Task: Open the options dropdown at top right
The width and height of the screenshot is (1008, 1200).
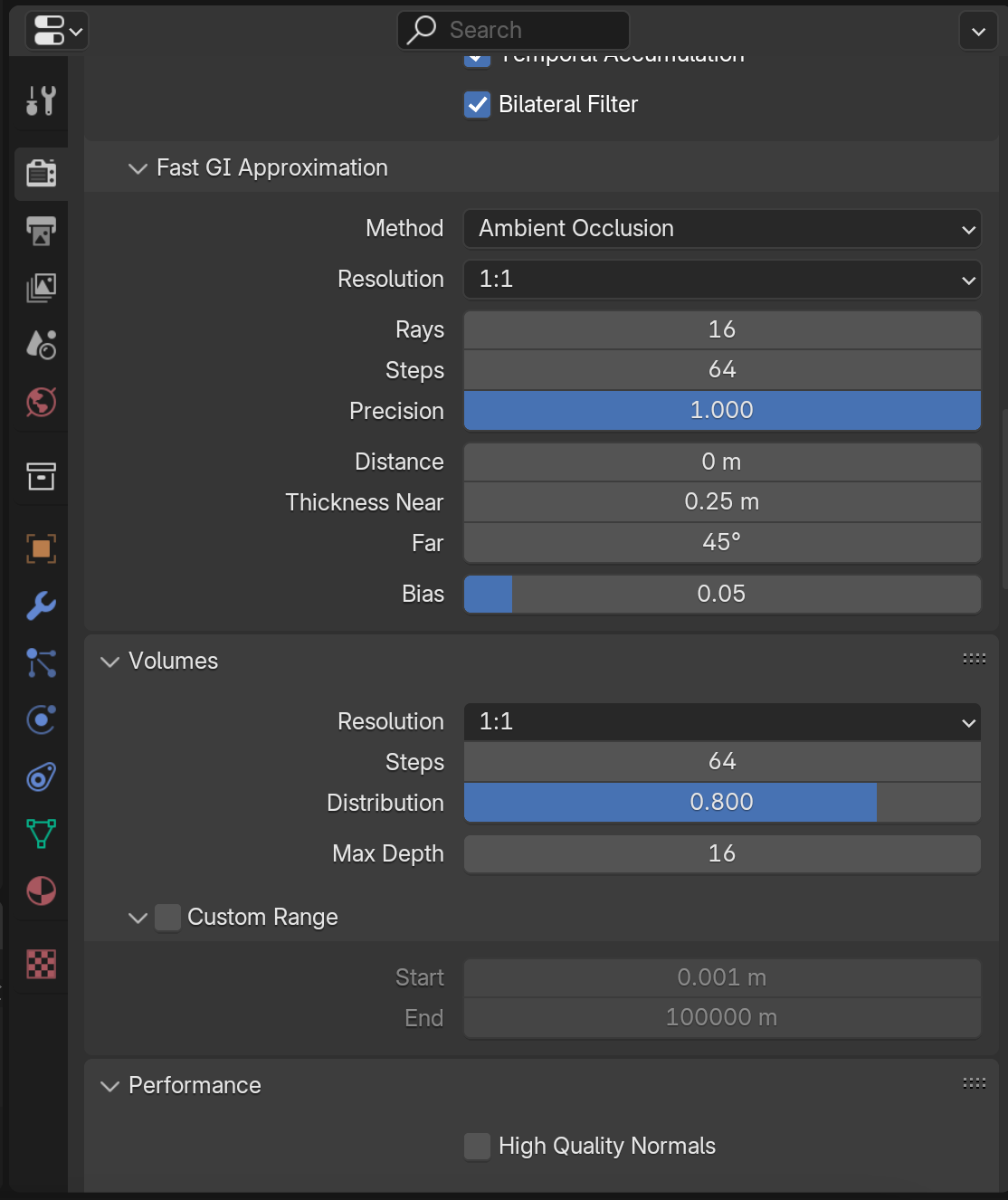Action: pyautogui.click(x=978, y=32)
